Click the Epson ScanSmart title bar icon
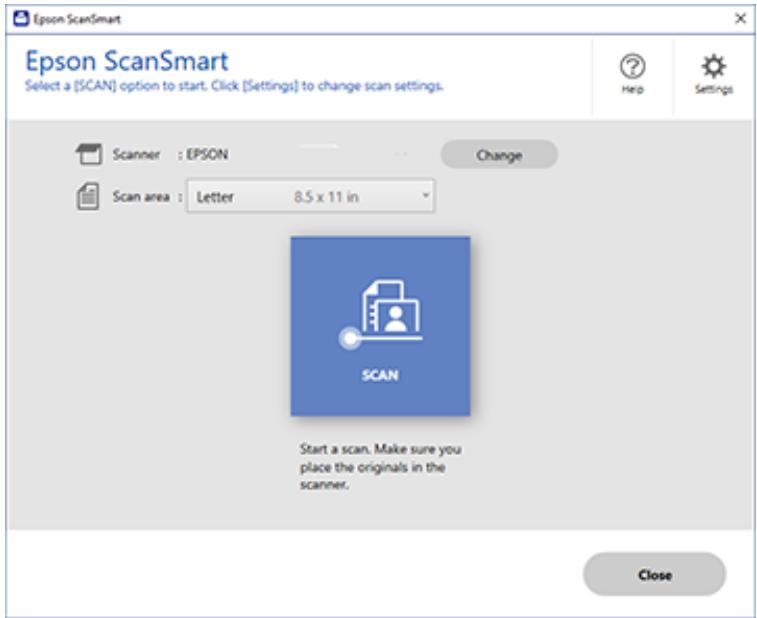This screenshot has width=757, height=618. click(21, 19)
